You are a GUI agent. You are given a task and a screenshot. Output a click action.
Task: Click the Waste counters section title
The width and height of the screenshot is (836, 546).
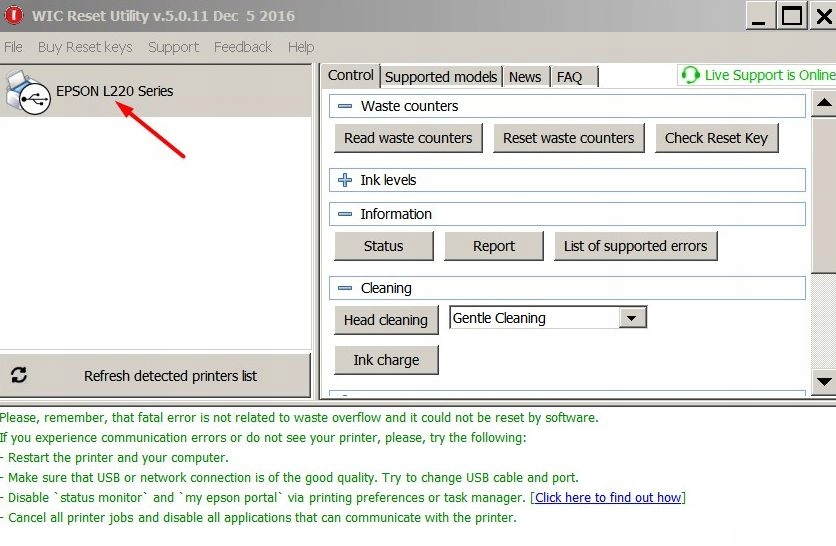pyautogui.click(x=409, y=106)
